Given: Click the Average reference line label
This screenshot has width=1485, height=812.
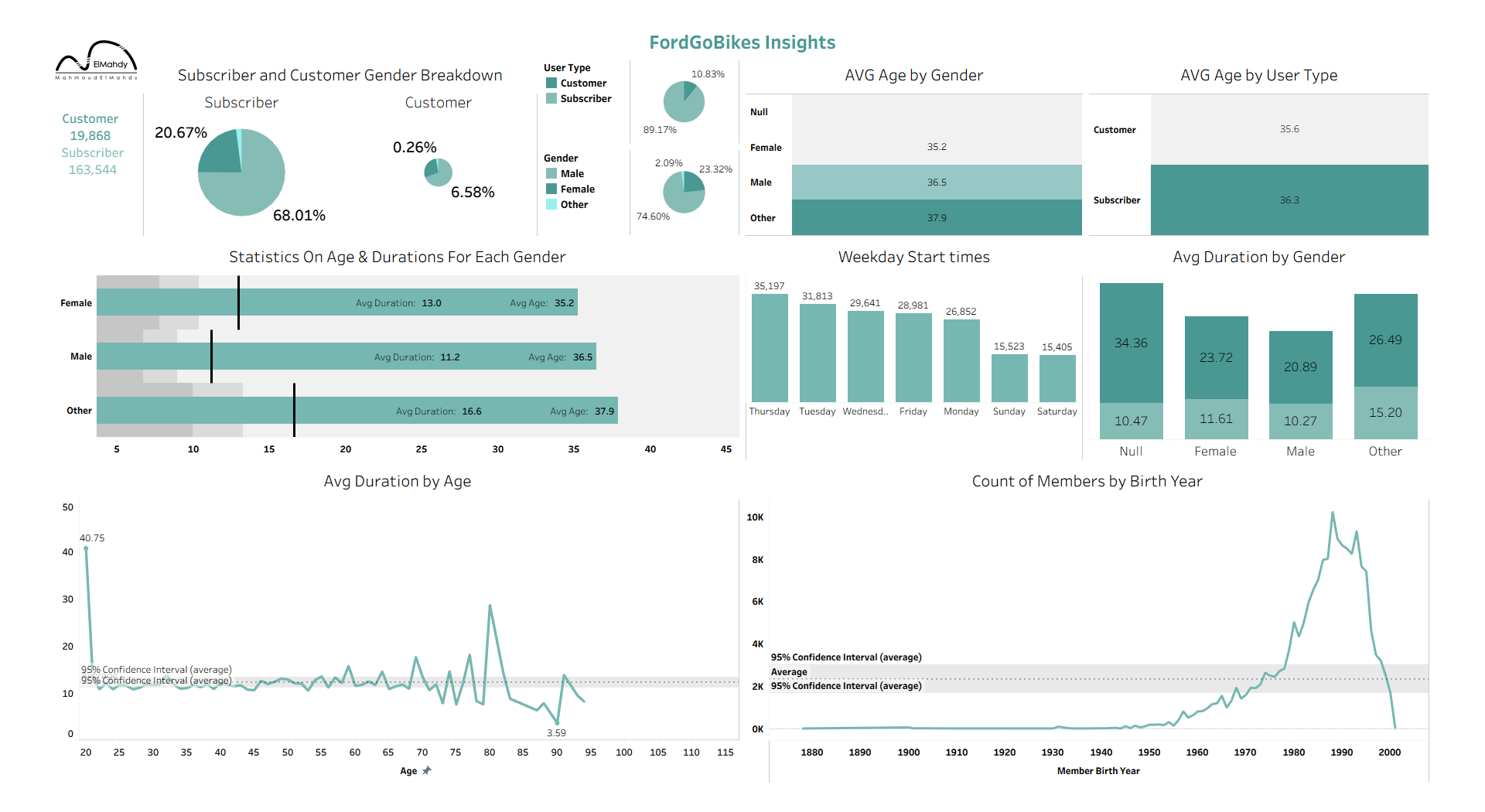Looking at the screenshot, I should click(789, 672).
